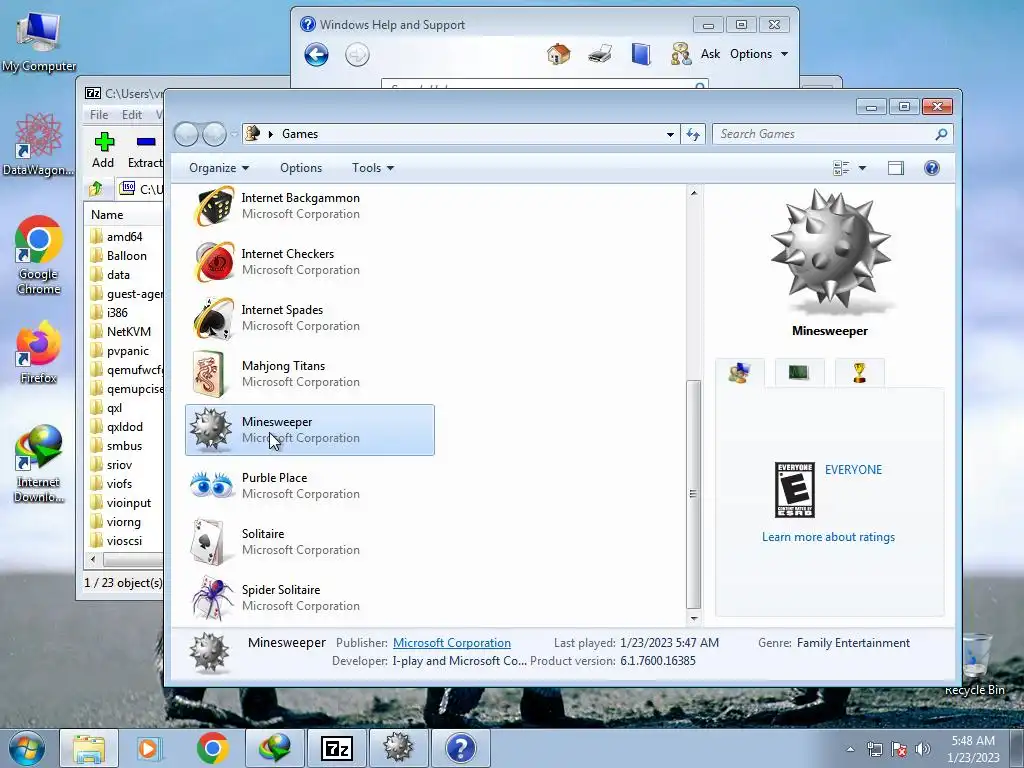This screenshot has height=768, width=1024.
Task: Switch to the ratings tab in preview
Action: tap(739, 373)
